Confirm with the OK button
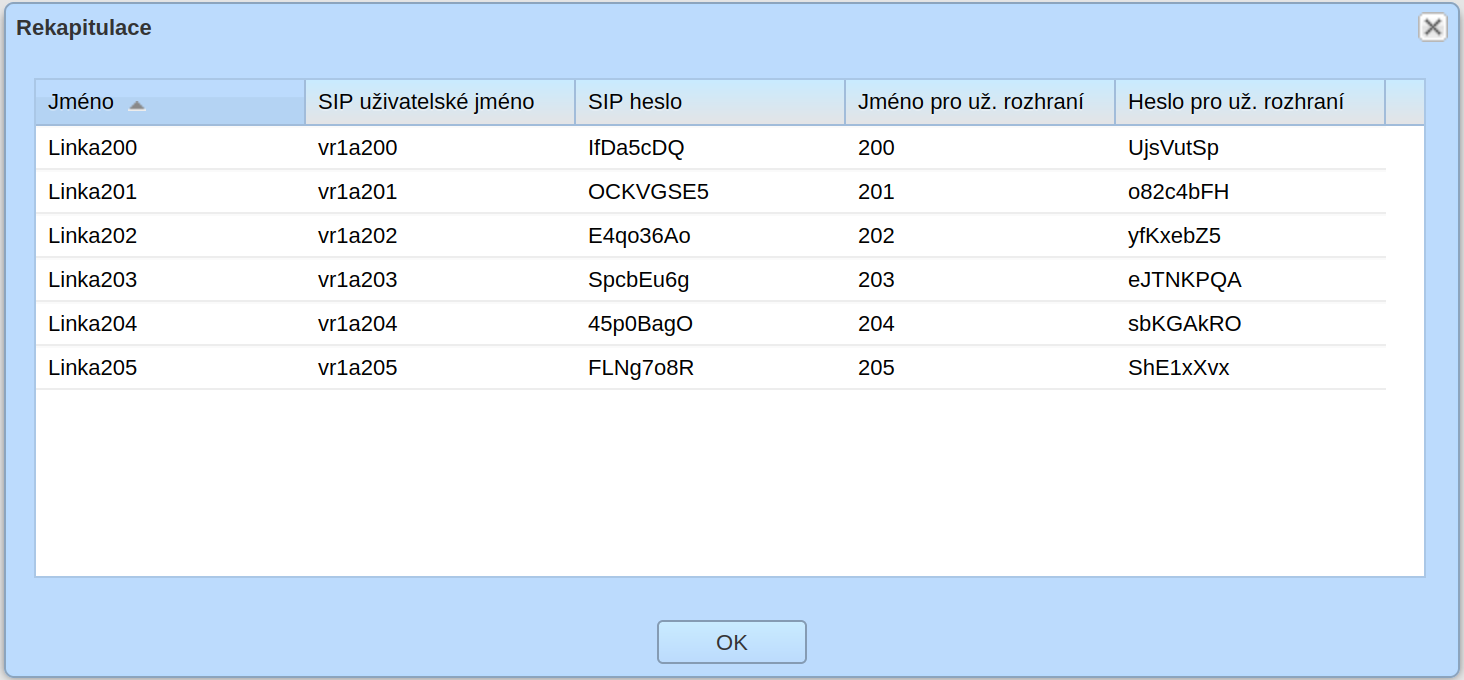Screen dimensions: 1464x680 (x=732, y=642)
